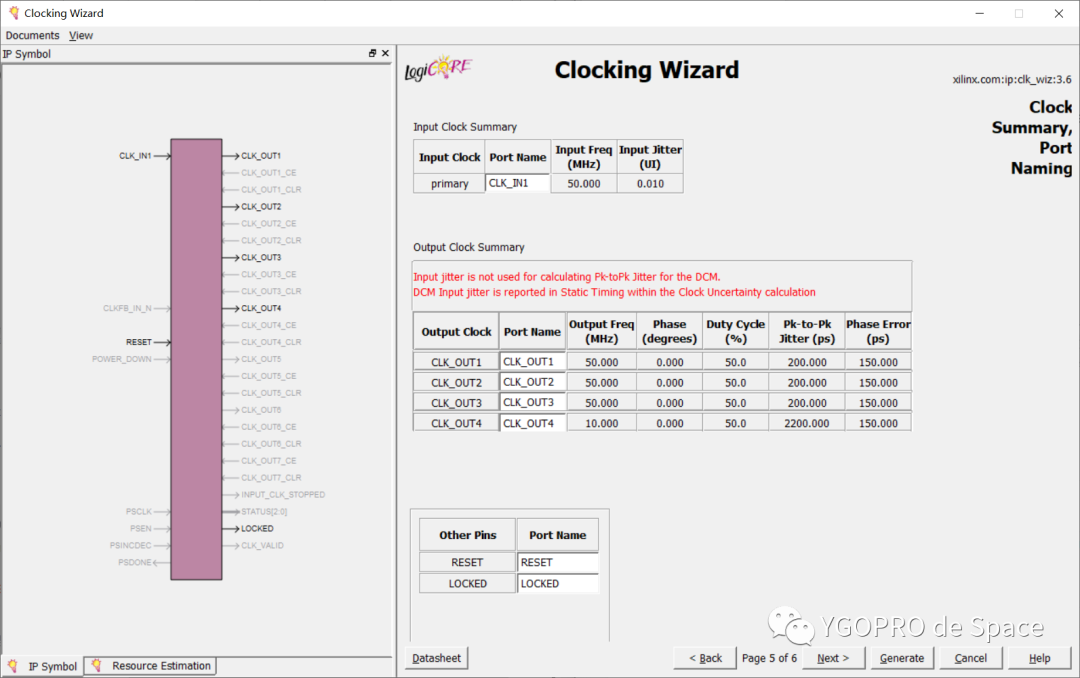Click the CLK_IN1 pin on the IP symbol
Viewport: 1080px width, 678px height.
135,156
